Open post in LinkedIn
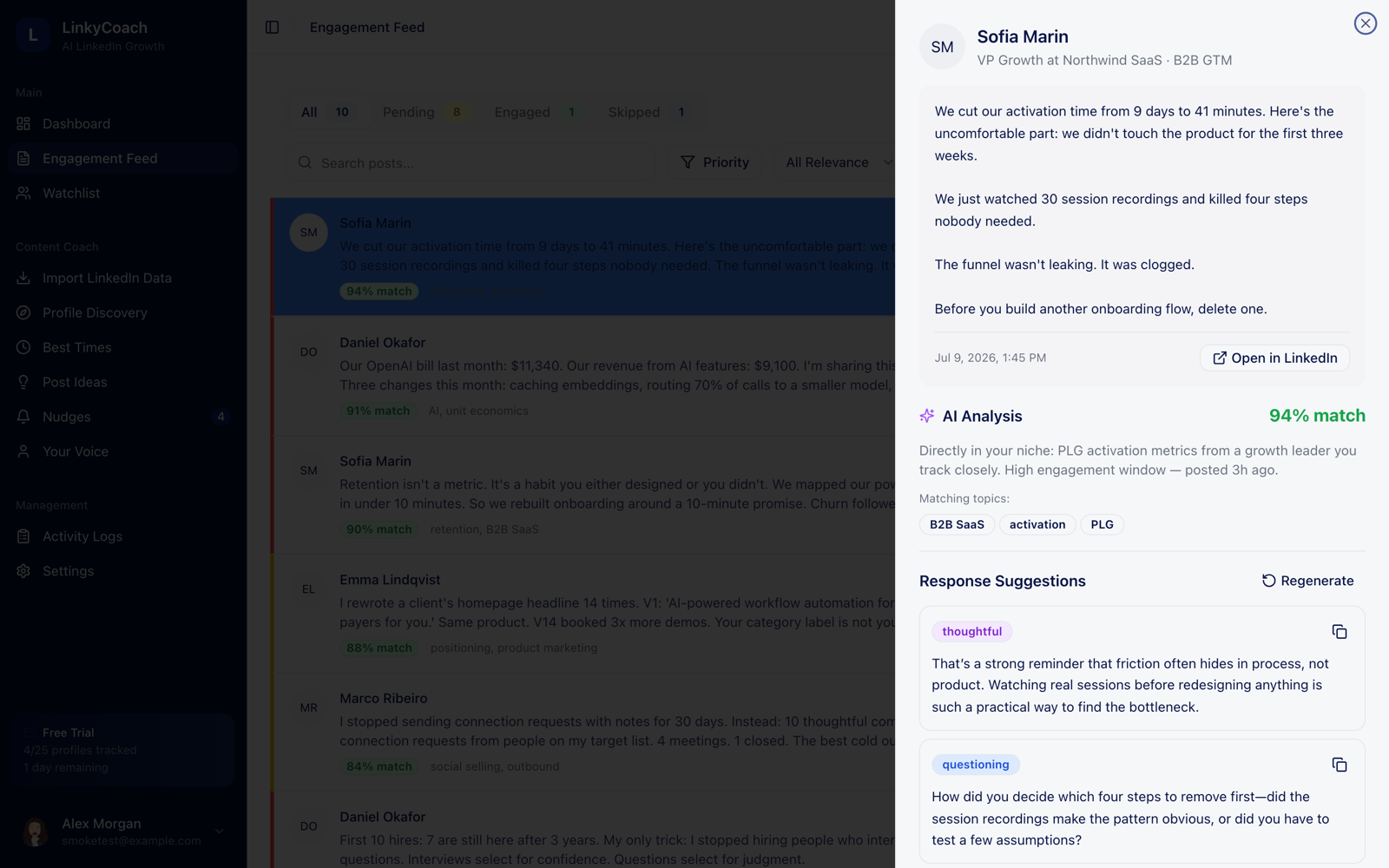 (1274, 358)
